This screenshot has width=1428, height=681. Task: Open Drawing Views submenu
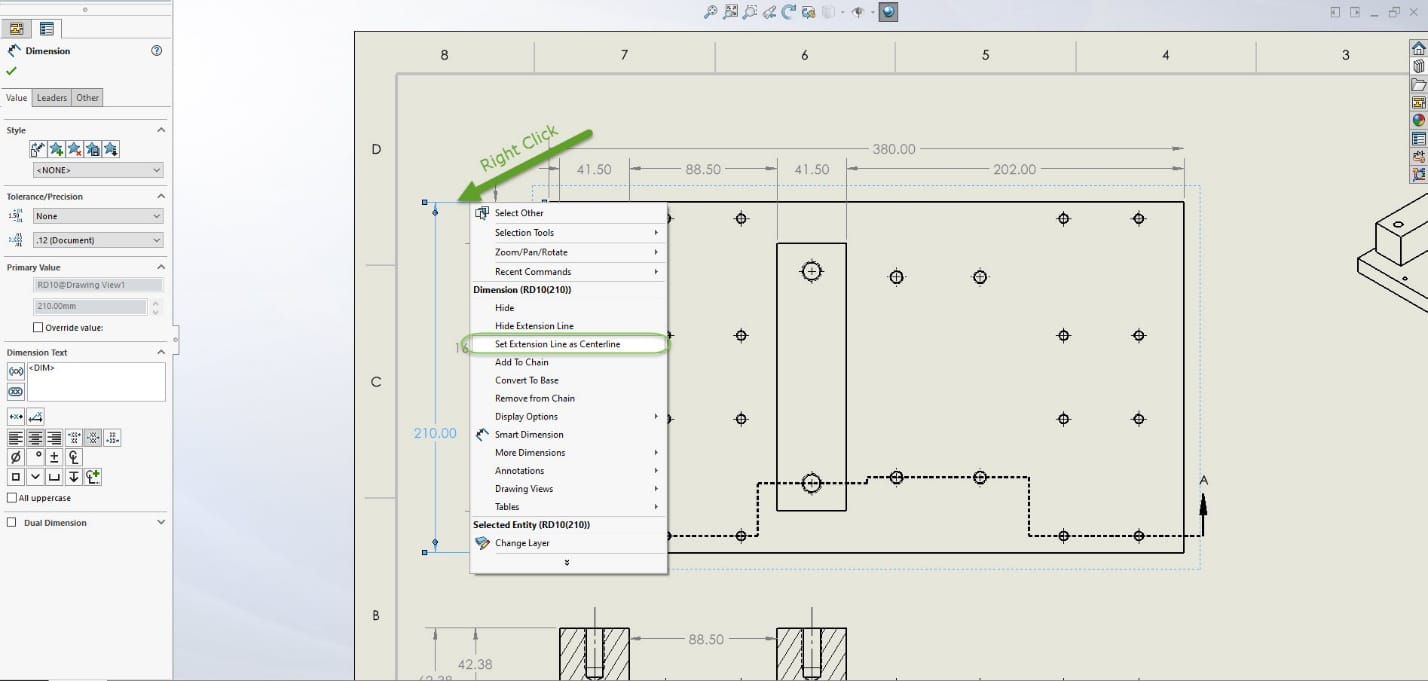point(568,489)
